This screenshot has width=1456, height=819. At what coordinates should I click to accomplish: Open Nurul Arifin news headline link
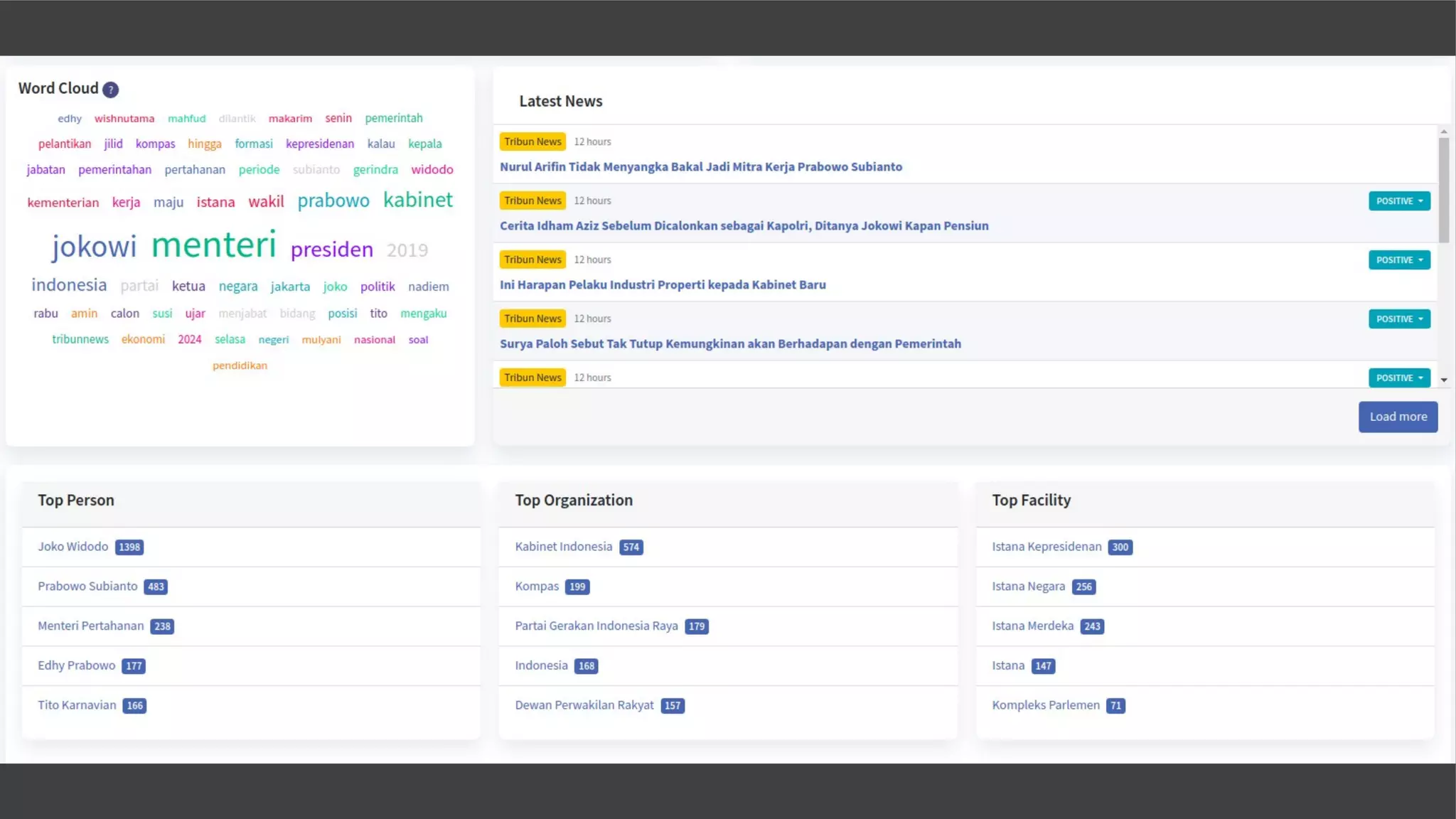(x=700, y=167)
